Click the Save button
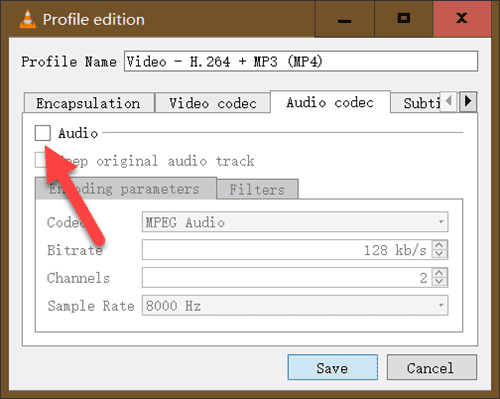This screenshot has height=399, width=500. coord(333,367)
